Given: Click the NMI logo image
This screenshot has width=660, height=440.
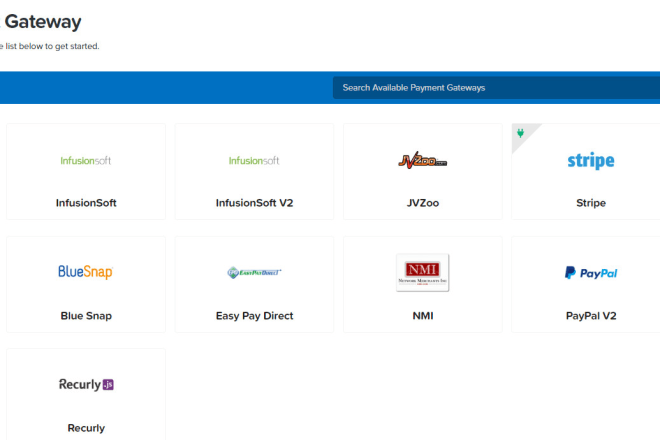Looking at the screenshot, I should click(423, 273).
